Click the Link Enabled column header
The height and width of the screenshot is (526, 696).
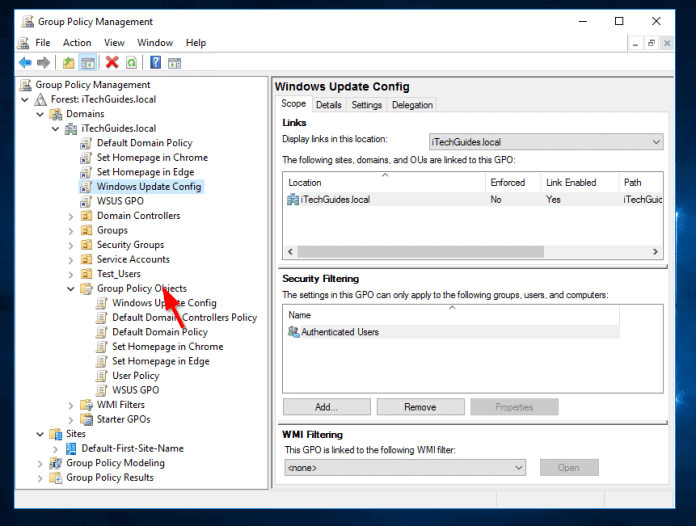click(580, 182)
